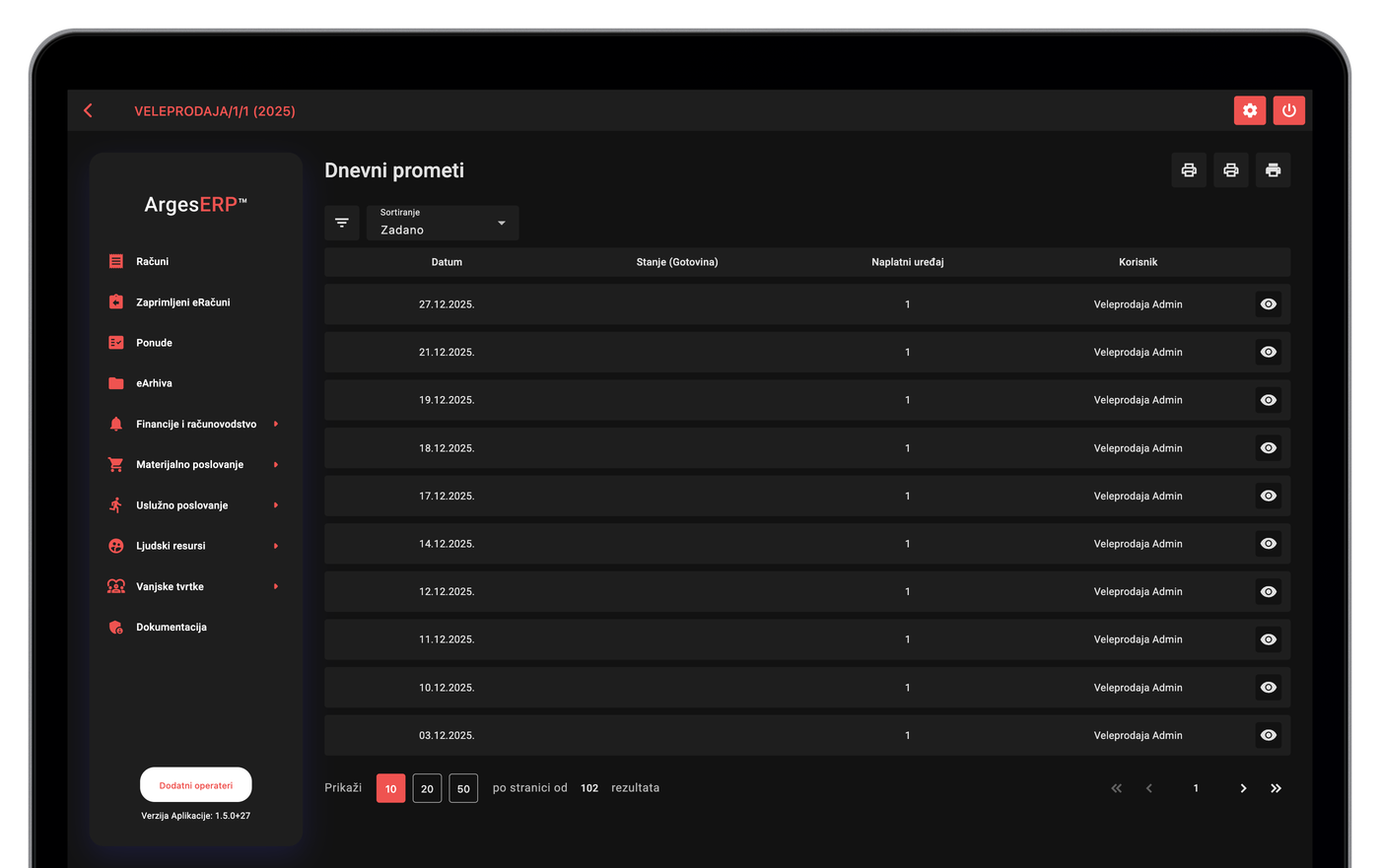Click the solid printer icon on the right
The width and height of the screenshot is (1380, 868).
click(1273, 170)
